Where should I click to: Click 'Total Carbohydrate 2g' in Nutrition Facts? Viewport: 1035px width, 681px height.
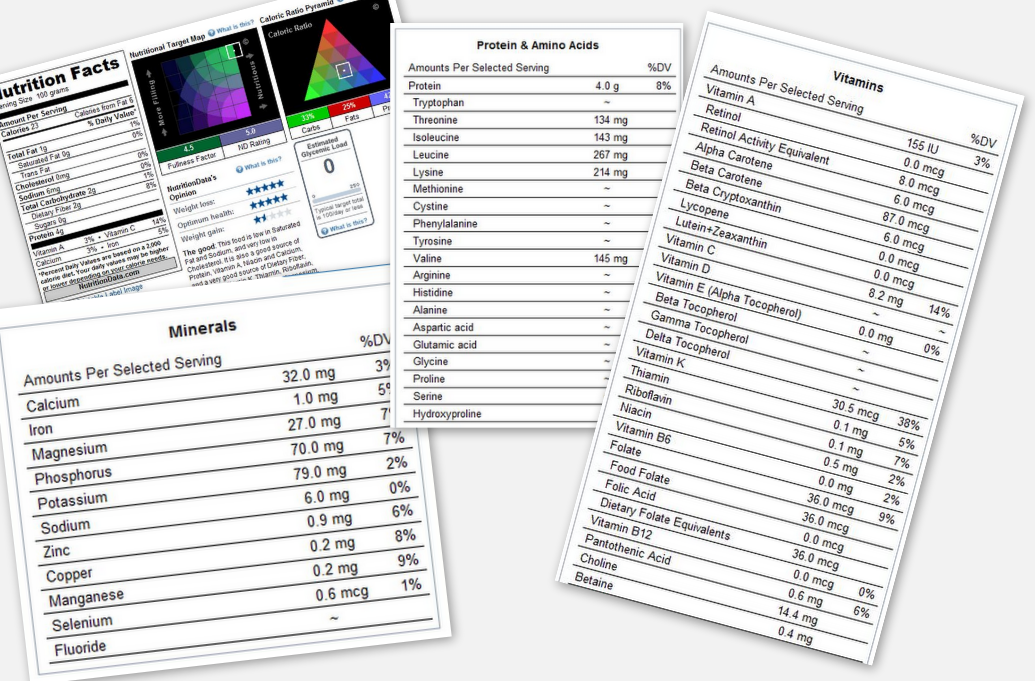(x=58, y=201)
